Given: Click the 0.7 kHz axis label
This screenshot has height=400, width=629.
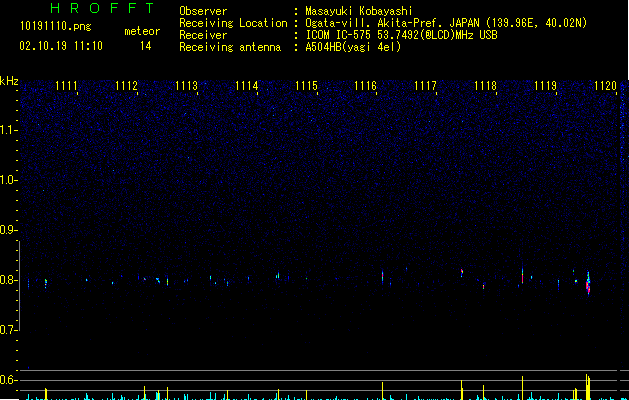Looking at the screenshot, I should click(9, 330).
